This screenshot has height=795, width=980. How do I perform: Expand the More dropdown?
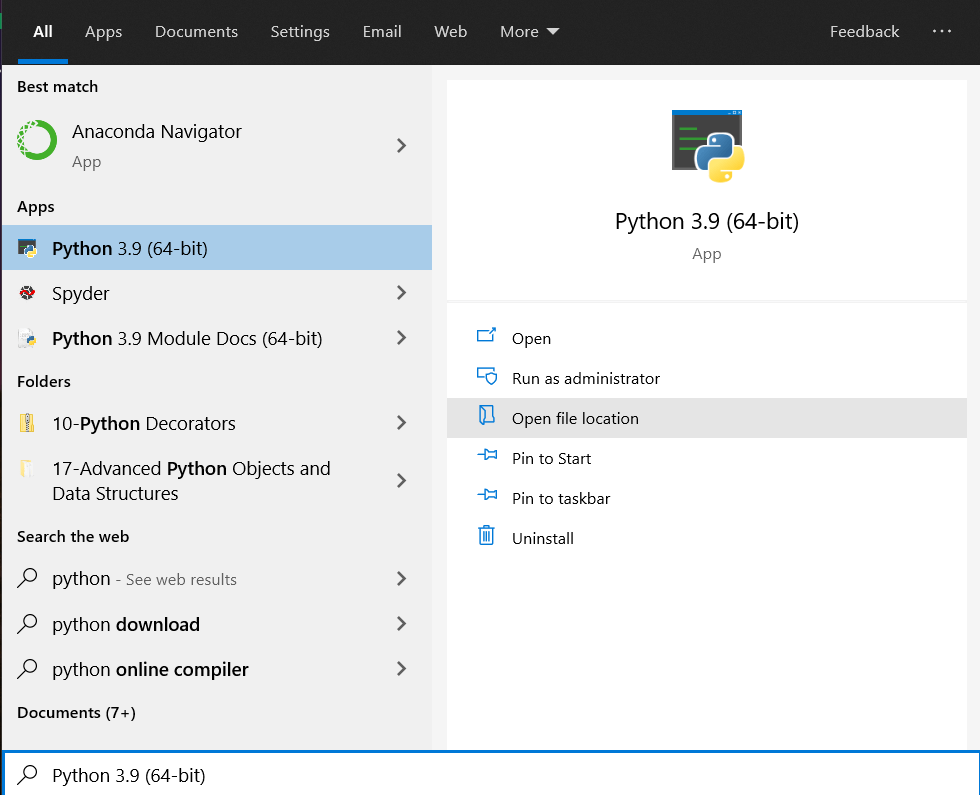(x=529, y=31)
